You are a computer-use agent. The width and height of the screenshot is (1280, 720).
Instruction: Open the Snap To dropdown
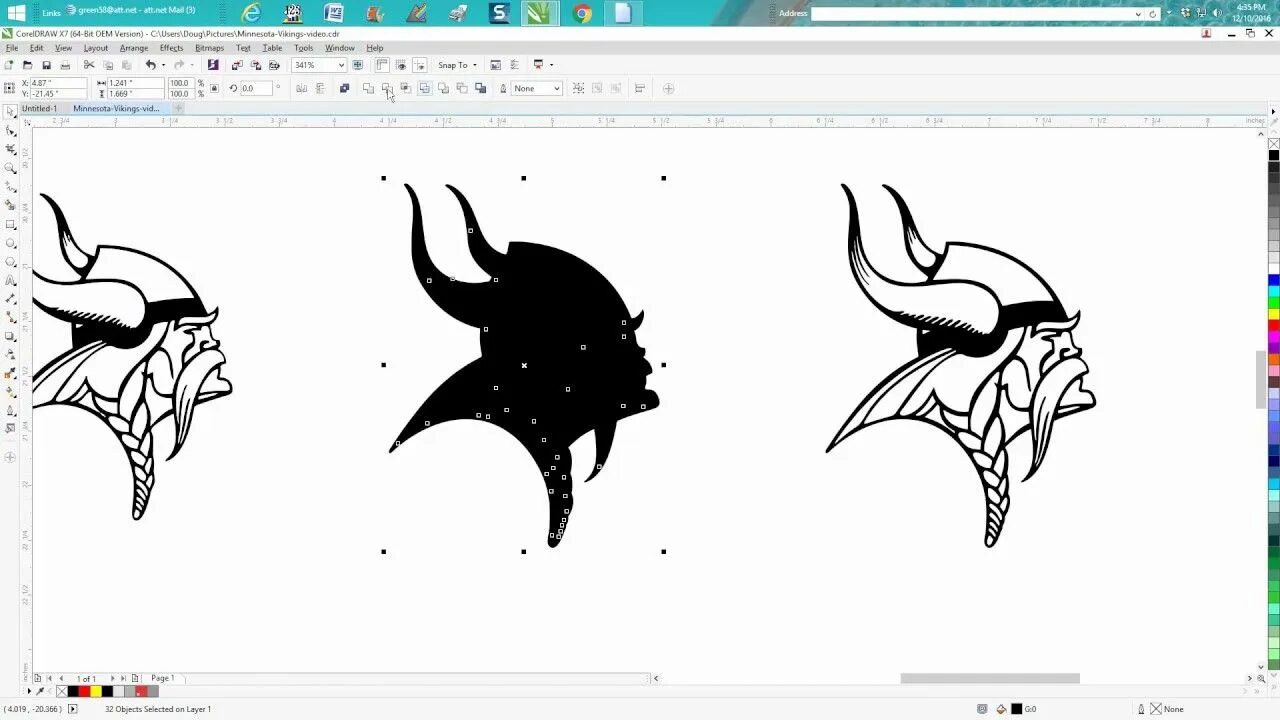[457, 65]
